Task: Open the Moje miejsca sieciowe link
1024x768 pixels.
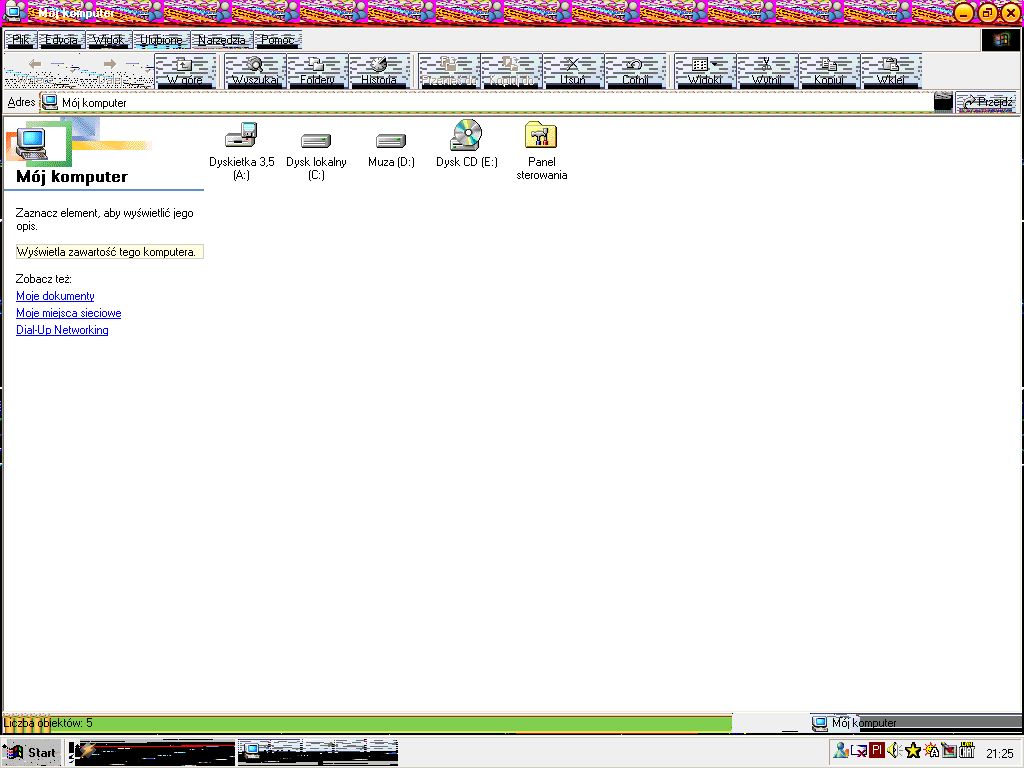Action: pos(68,313)
